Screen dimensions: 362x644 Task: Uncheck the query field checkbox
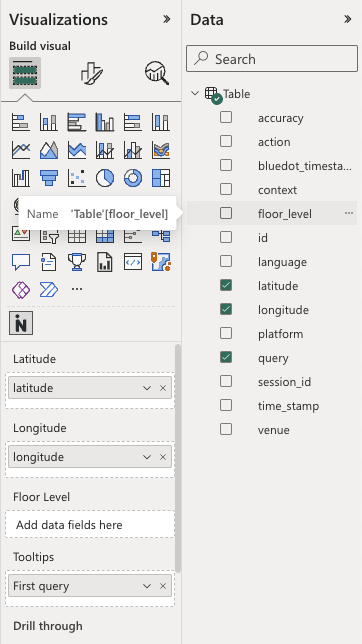coord(226,357)
